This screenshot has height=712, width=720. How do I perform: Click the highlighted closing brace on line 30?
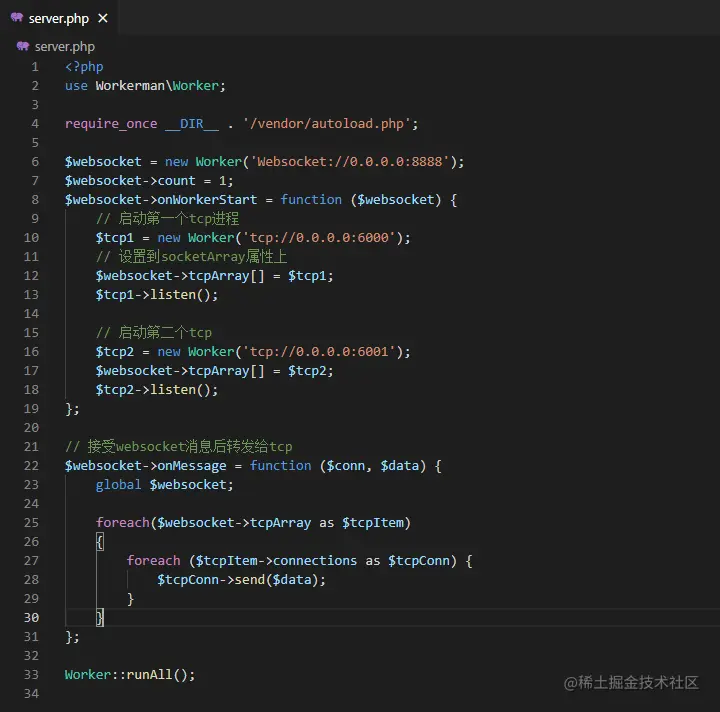click(100, 618)
